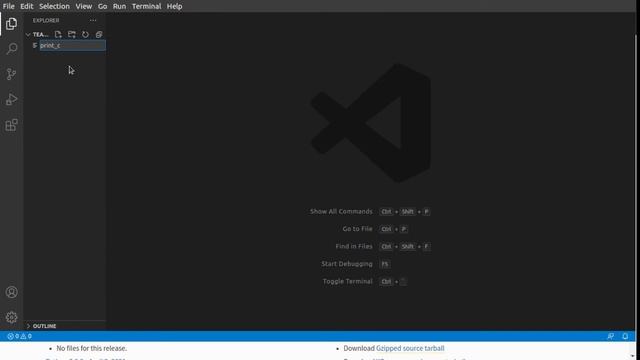The height and width of the screenshot is (360, 640).
Task: Open the Manage gear icon
Action: [11, 317]
